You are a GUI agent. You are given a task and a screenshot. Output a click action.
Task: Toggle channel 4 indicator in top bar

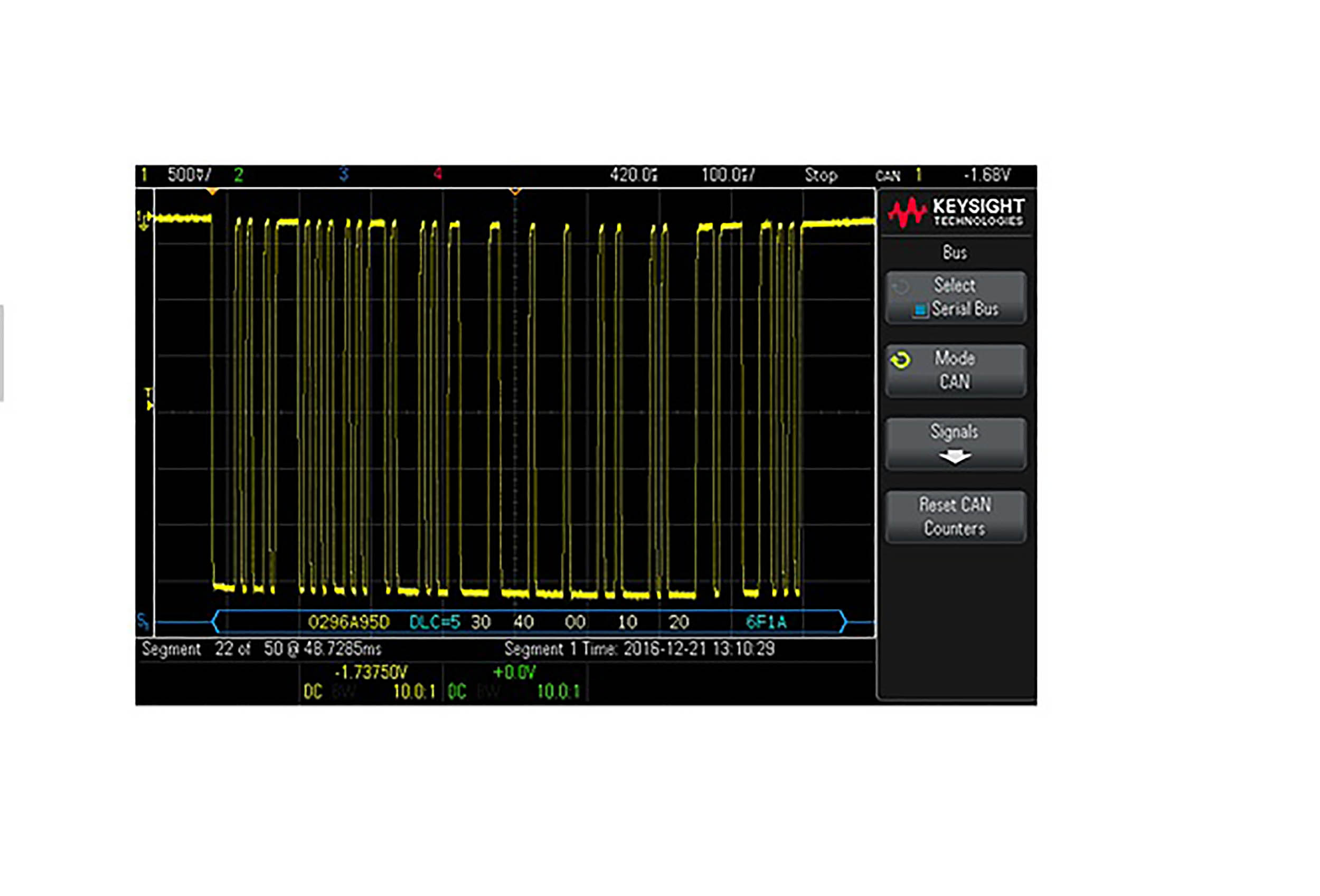437,174
